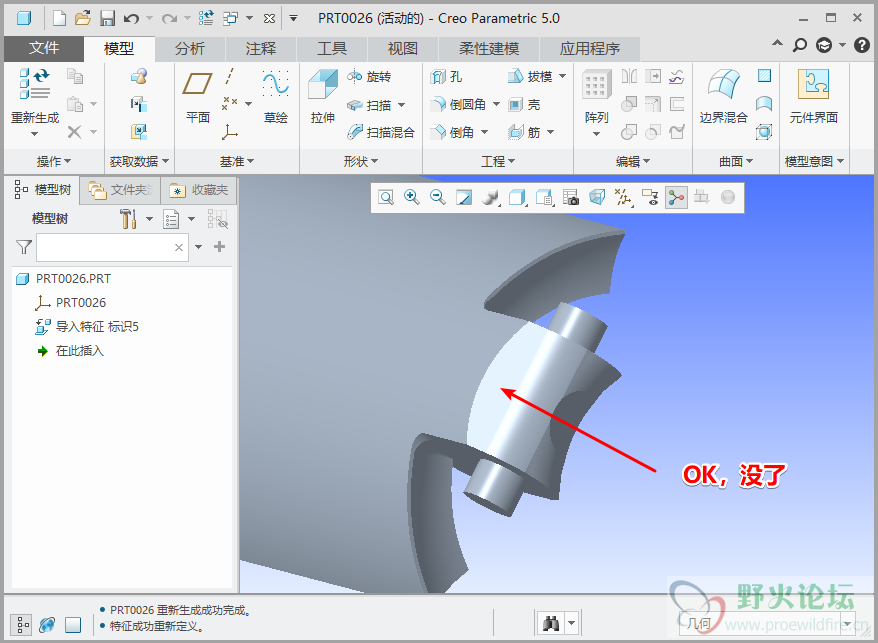Clear the model tree search with X
This screenshot has width=878, height=643.
(x=179, y=247)
